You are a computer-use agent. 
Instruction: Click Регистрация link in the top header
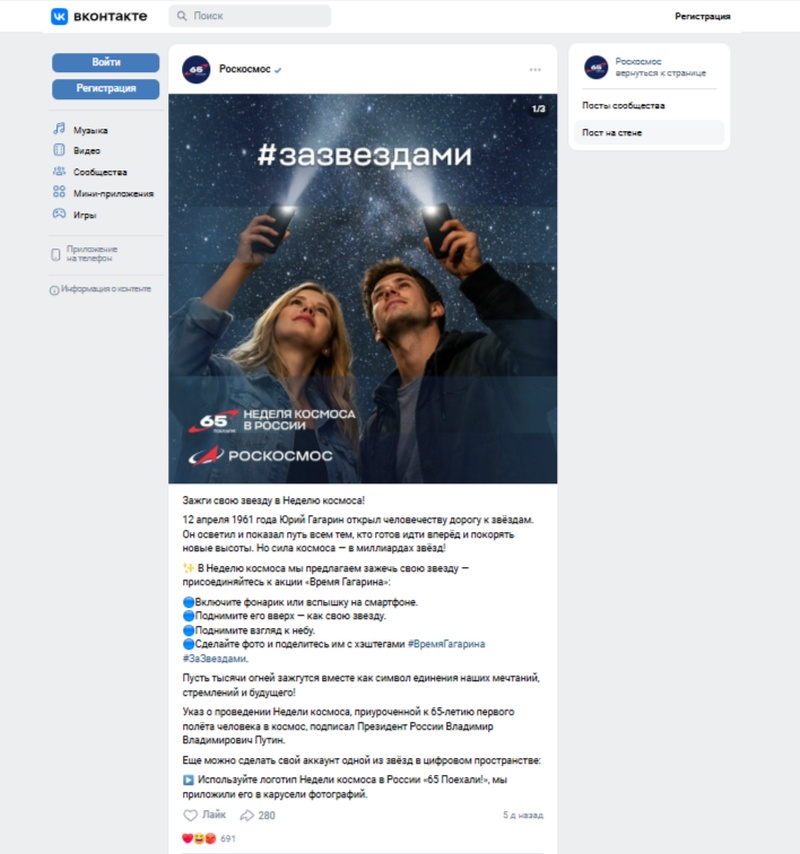point(702,16)
